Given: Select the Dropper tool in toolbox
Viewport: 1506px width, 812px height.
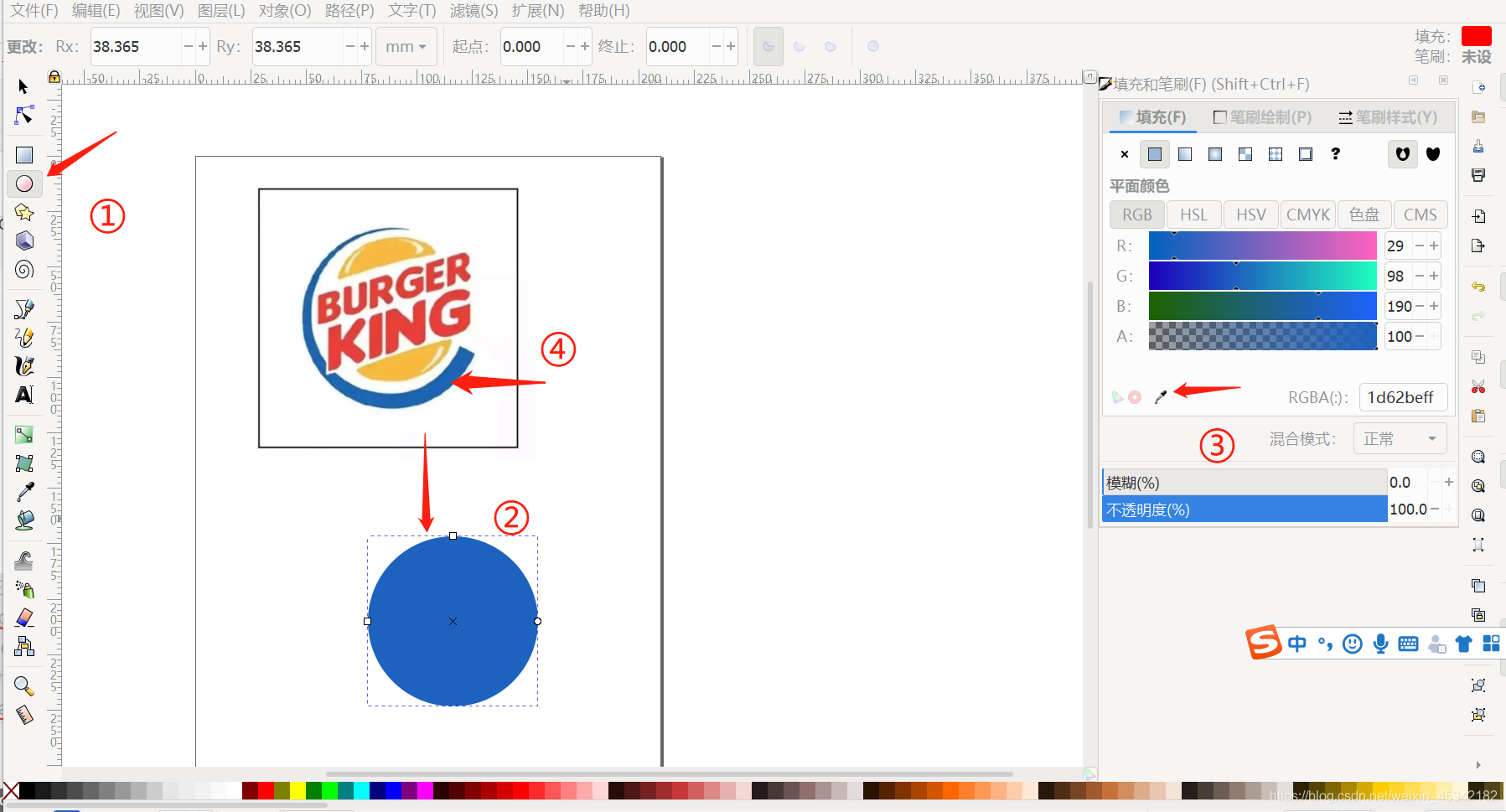Looking at the screenshot, I should [24, 492].
